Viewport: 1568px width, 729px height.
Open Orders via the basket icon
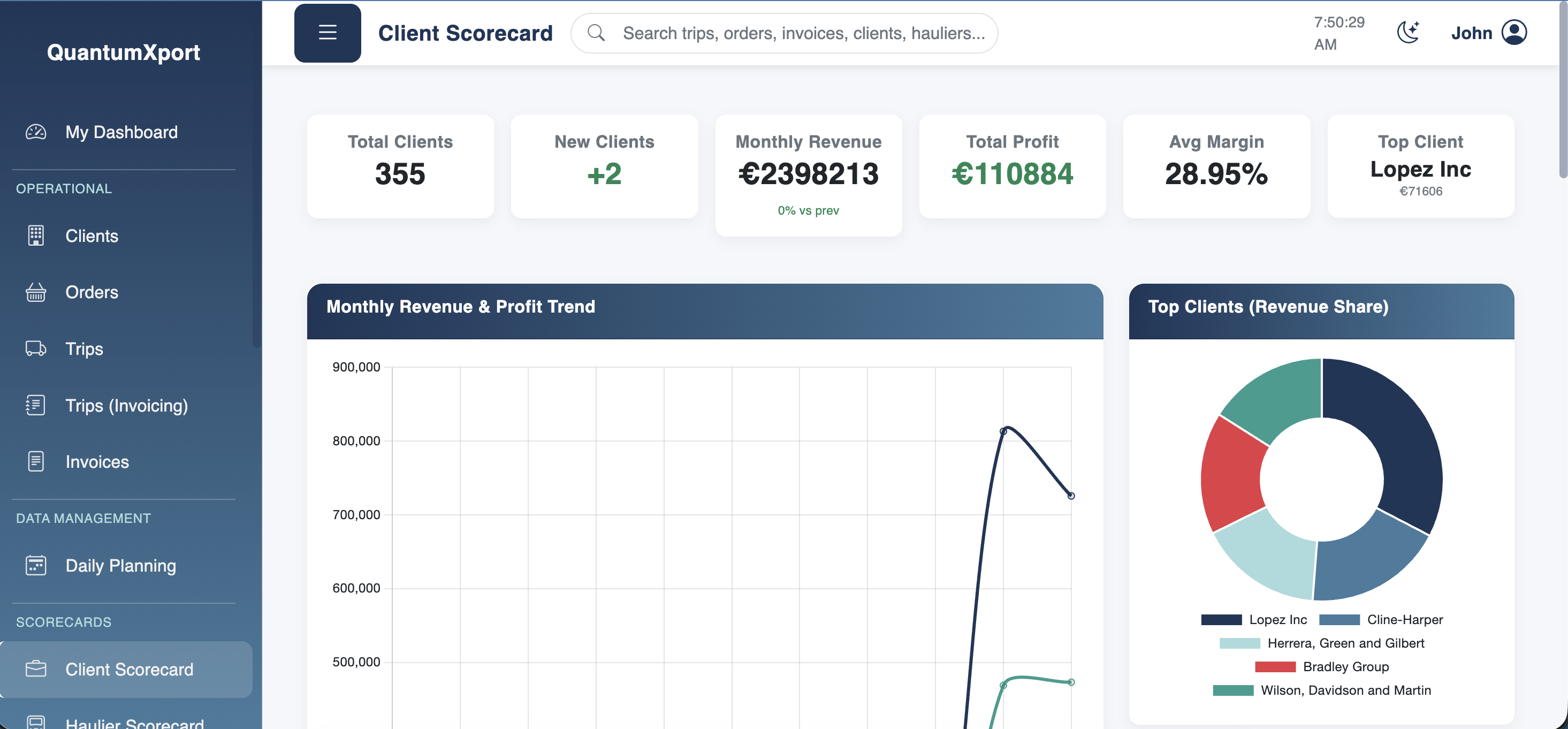pyautogui.click(x=36, y=292)
